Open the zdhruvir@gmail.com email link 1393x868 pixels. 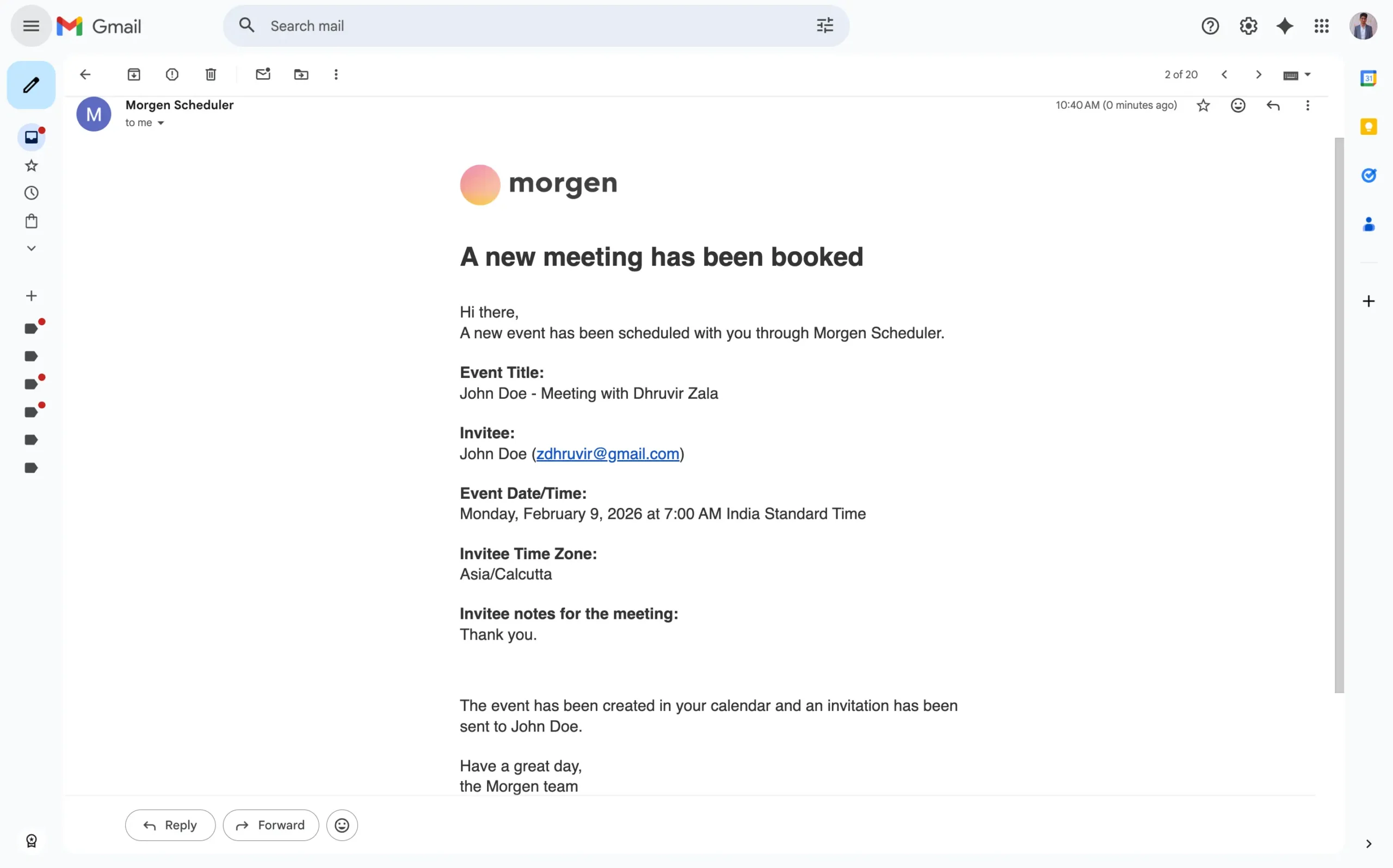point(607,454)
